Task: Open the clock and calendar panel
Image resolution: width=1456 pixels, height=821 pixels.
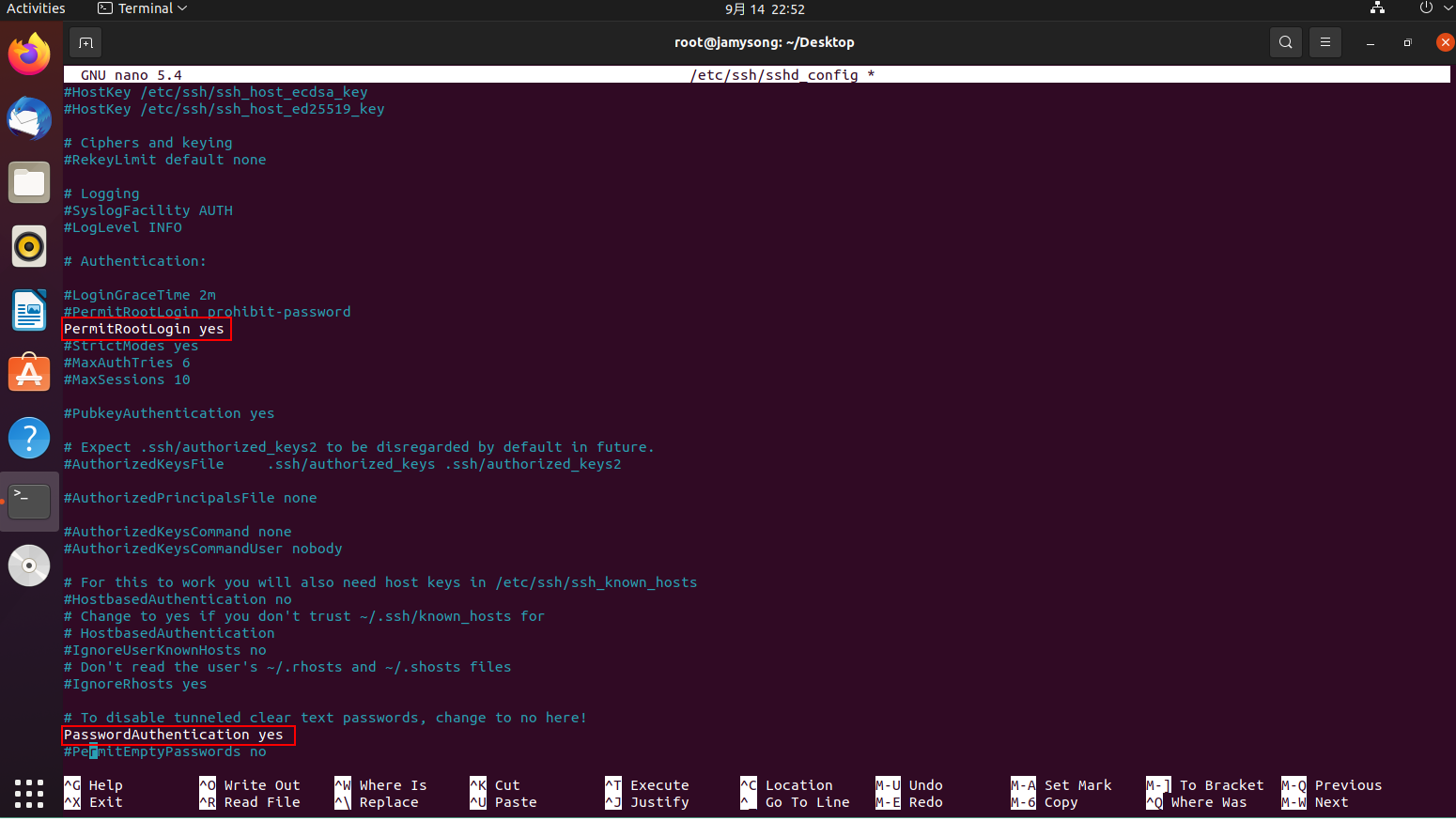Action: [x=765, y=8]
